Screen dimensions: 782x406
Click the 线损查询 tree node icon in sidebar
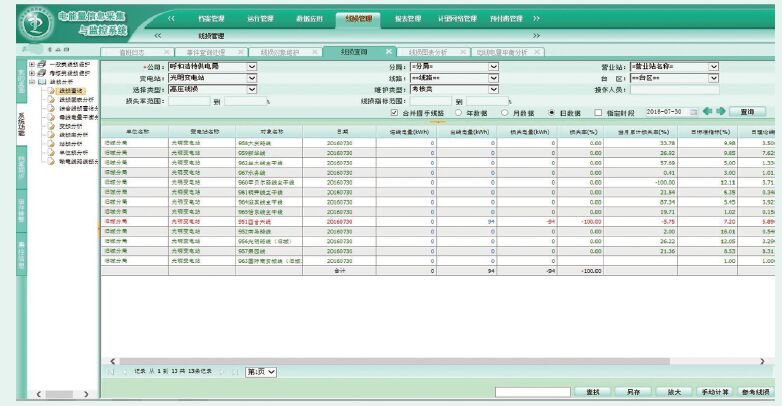pos(51,91)
